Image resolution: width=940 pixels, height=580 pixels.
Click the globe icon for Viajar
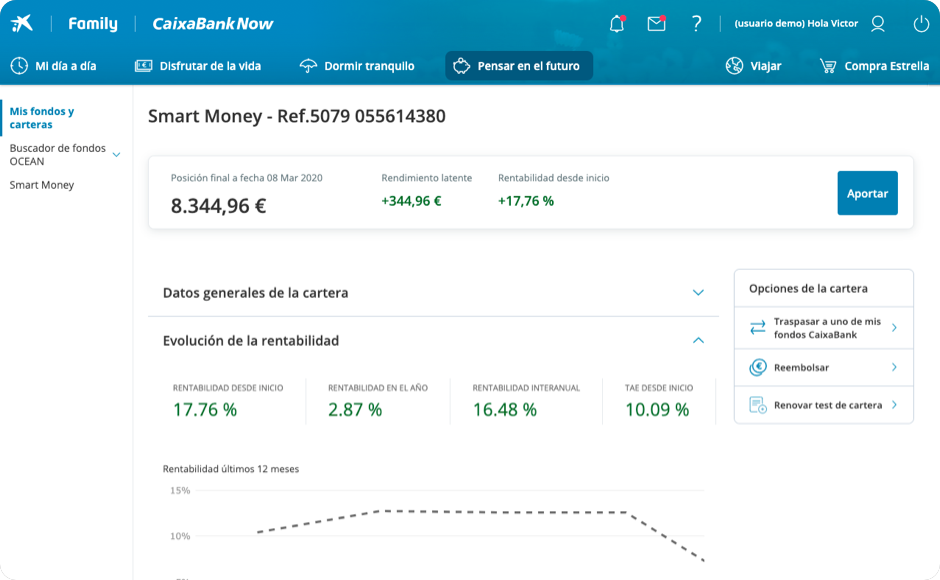point(734,66)
